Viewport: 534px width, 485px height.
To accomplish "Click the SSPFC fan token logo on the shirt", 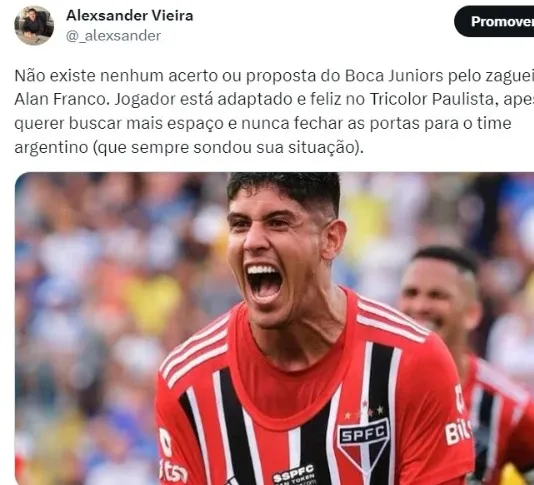I will 293,474.
